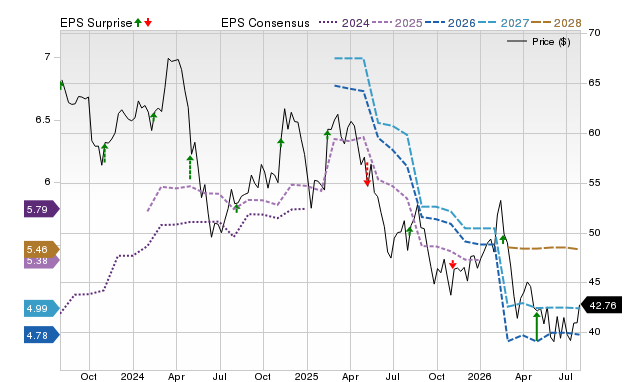The width and height of the screenshot is (640, 382).
Task: Click the 4.78 dark blue value badge
Action: pyautogui.click(x=42, y=335)
